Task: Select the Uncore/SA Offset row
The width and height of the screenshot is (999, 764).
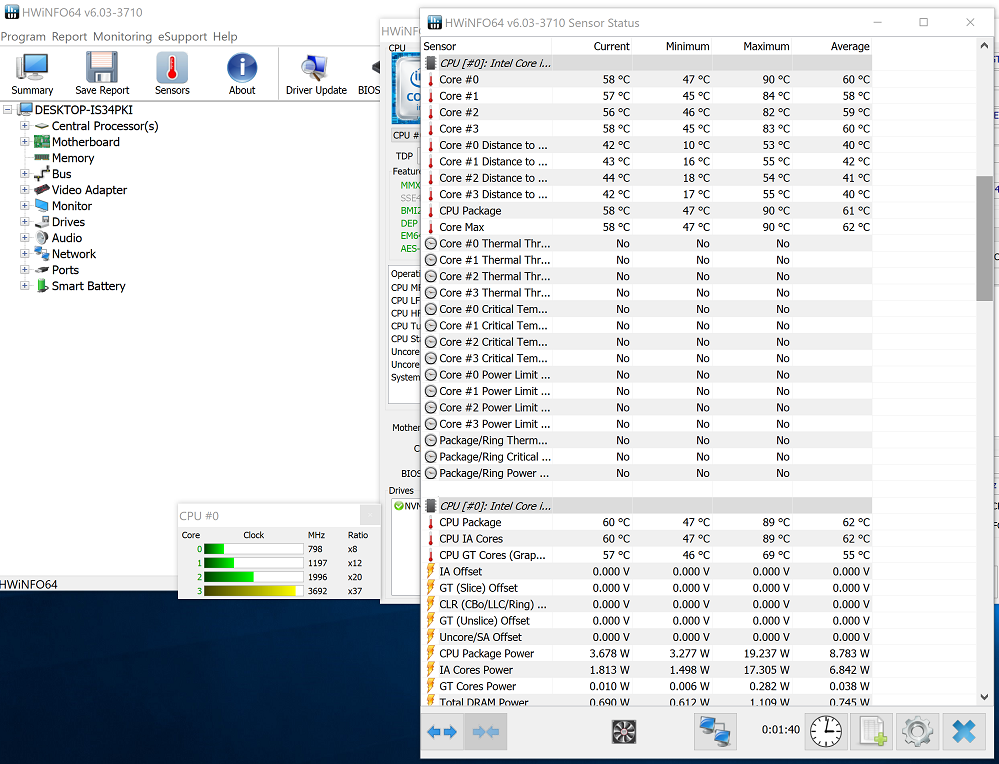Action: [647, 637]
